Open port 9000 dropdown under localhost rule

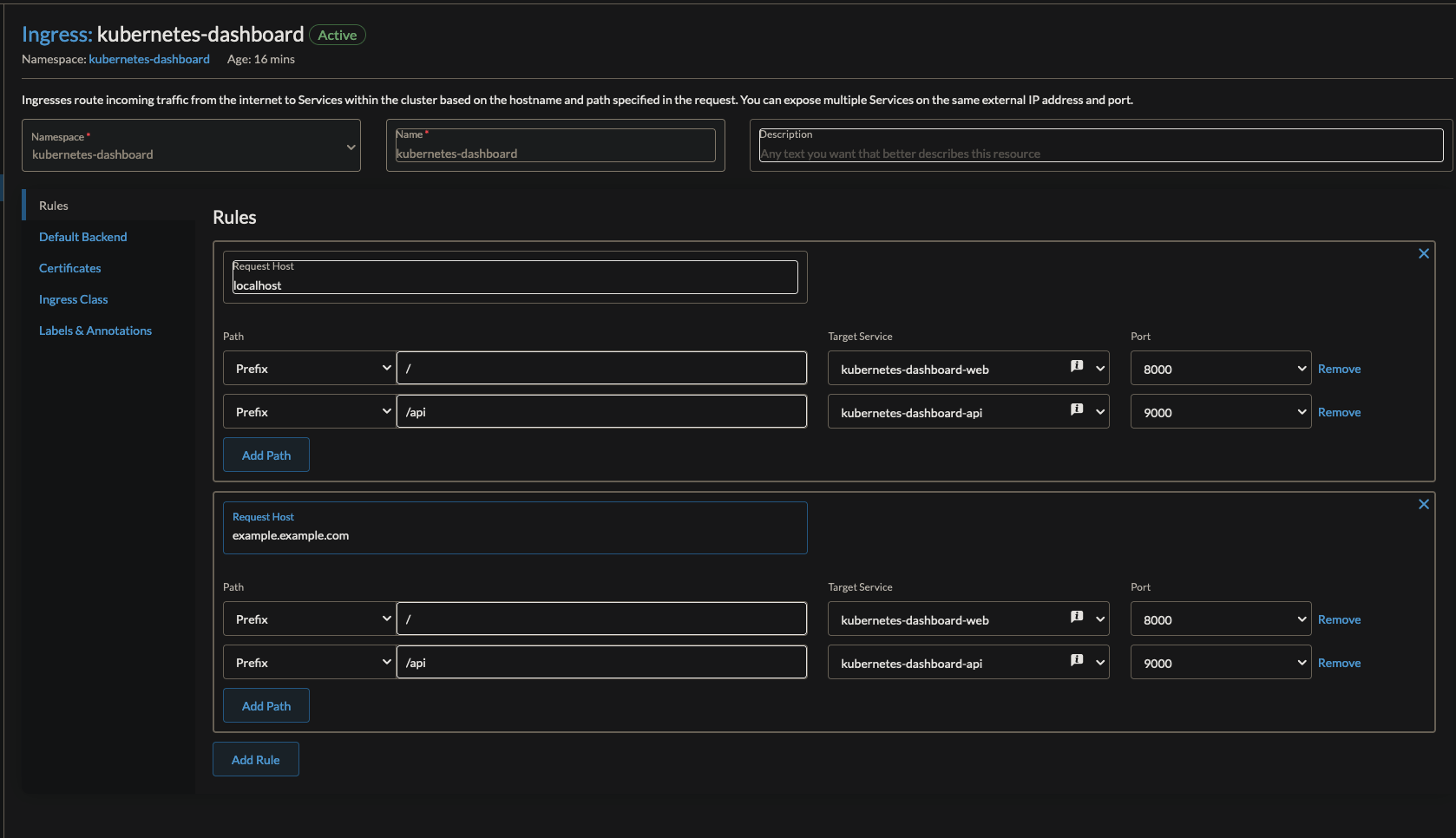click(x=1220, y=412)
